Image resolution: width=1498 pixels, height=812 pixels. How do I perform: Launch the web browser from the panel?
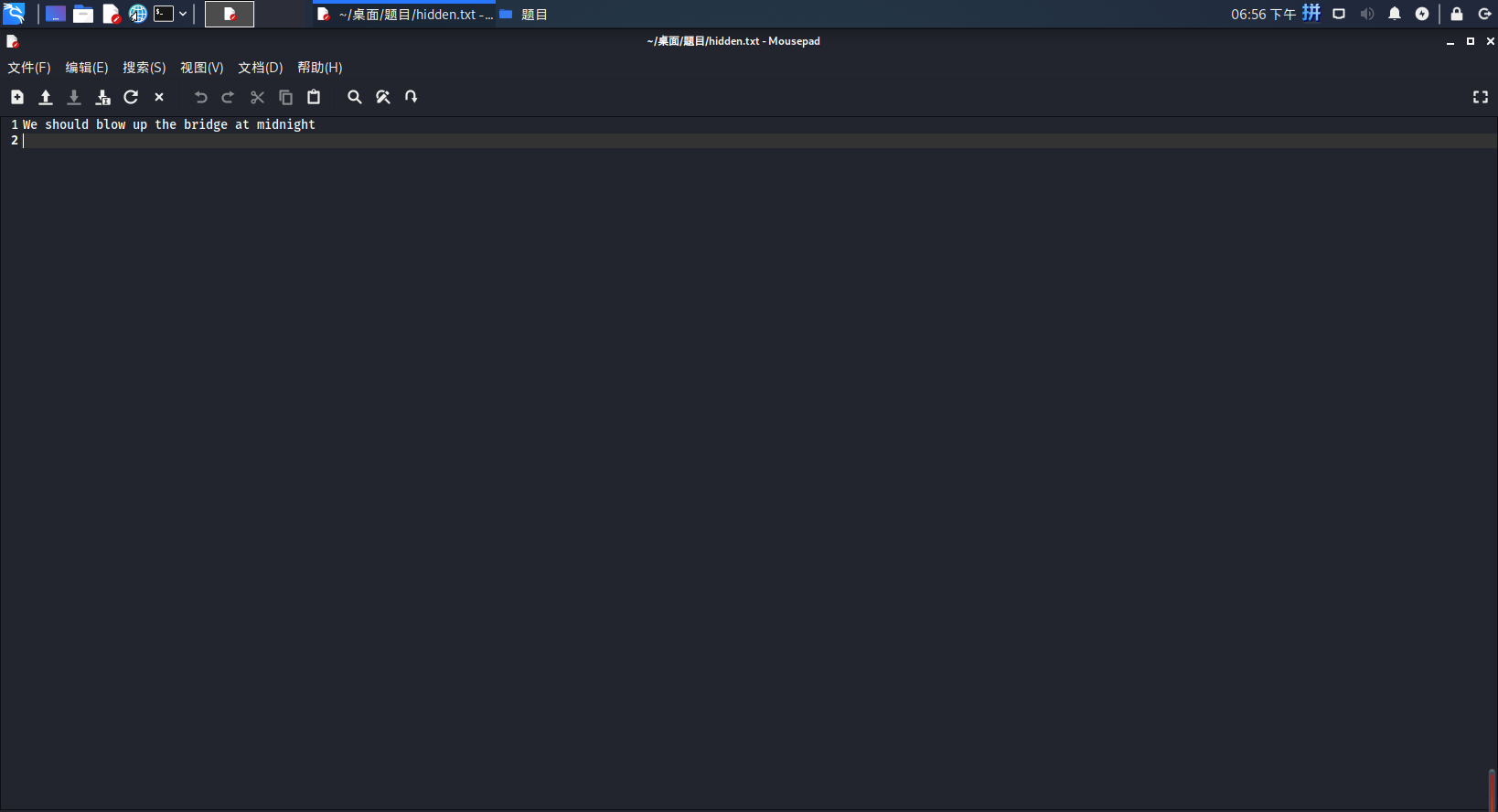coord(138,14)
